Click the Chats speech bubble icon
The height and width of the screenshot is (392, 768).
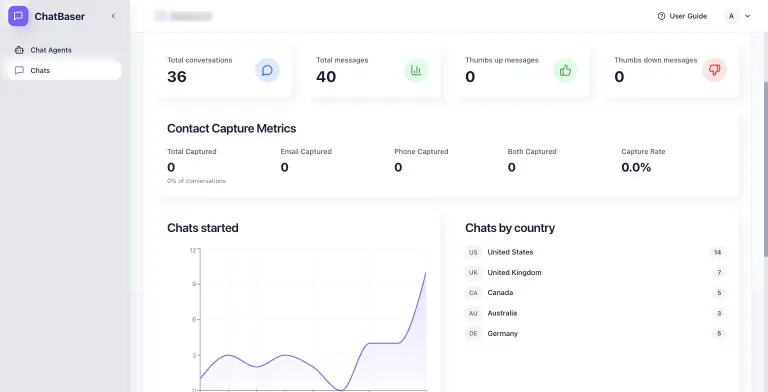19,70
